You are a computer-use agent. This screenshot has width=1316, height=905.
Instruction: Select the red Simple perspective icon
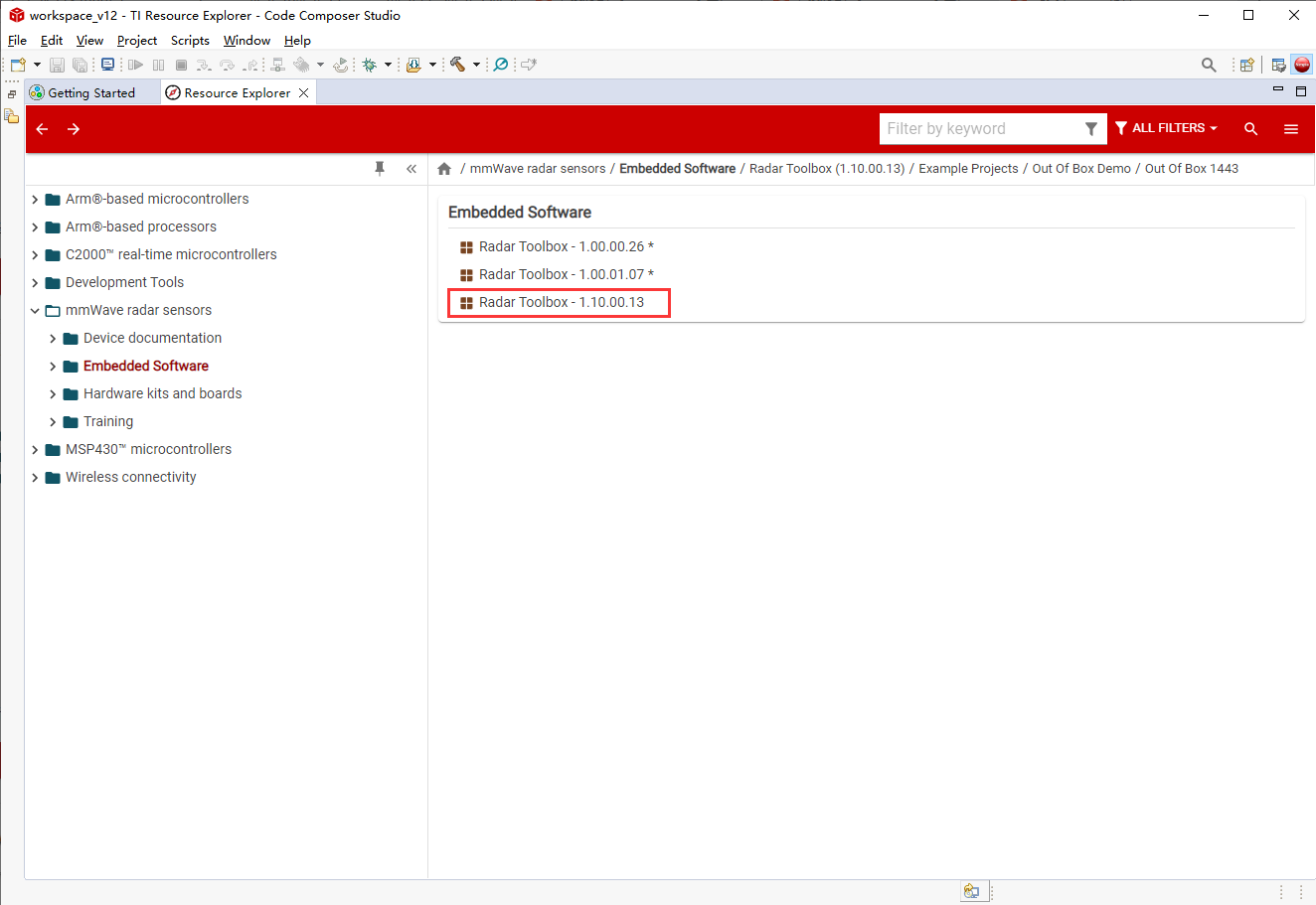[1302, 65]
